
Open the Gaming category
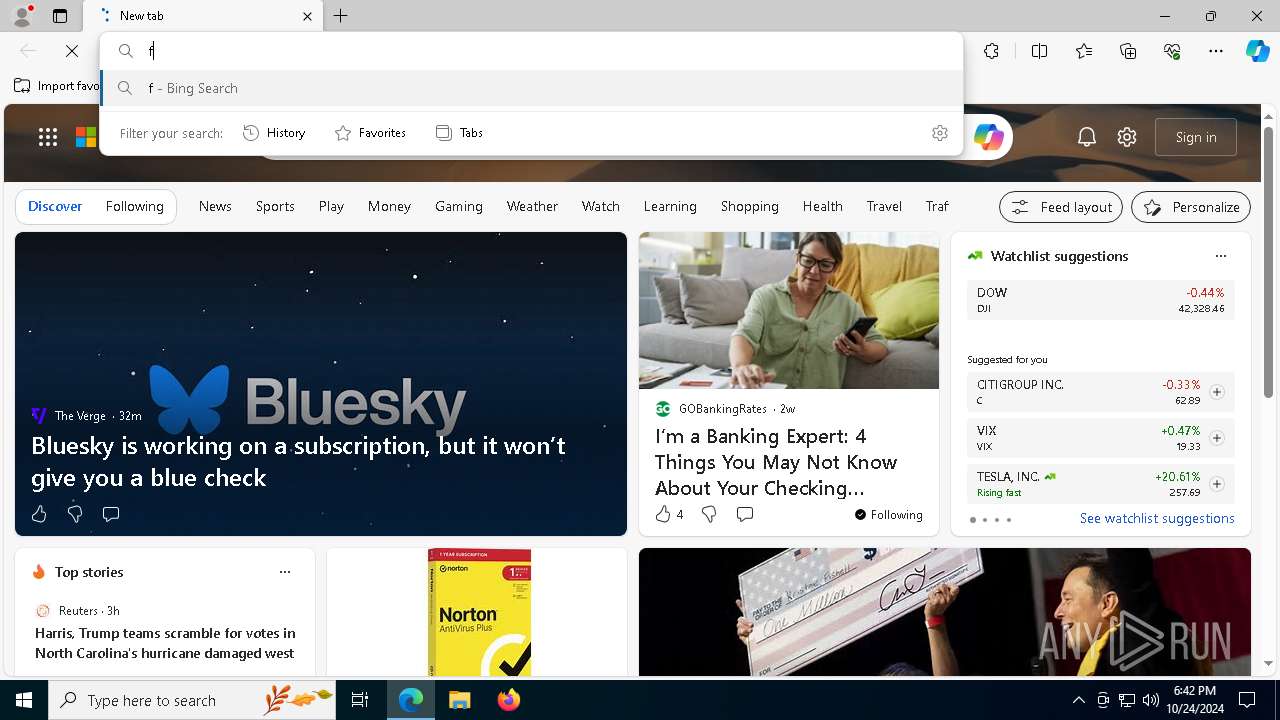tap(459, 206)
